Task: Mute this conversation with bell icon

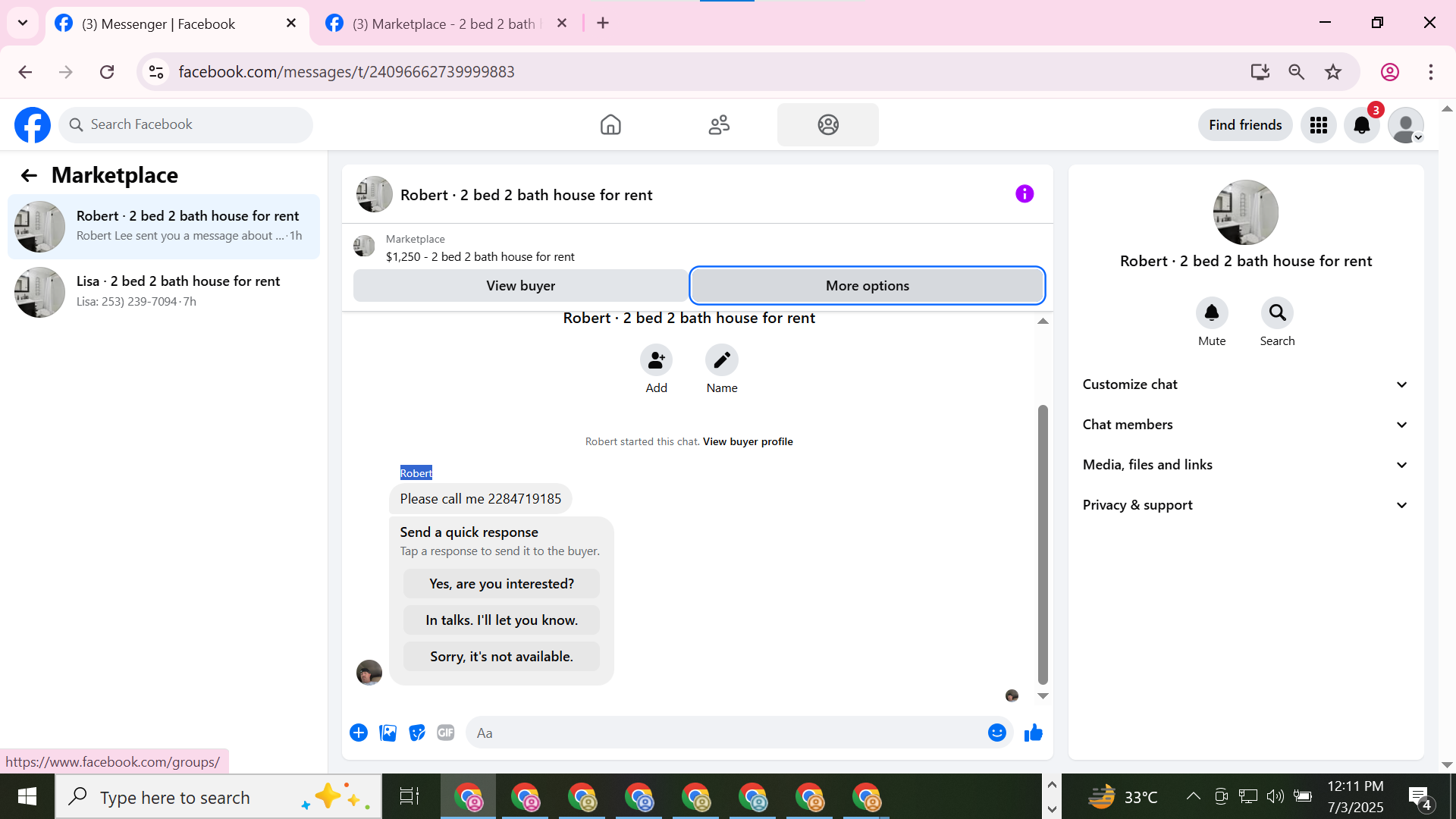Action: tap(1211, 313)
